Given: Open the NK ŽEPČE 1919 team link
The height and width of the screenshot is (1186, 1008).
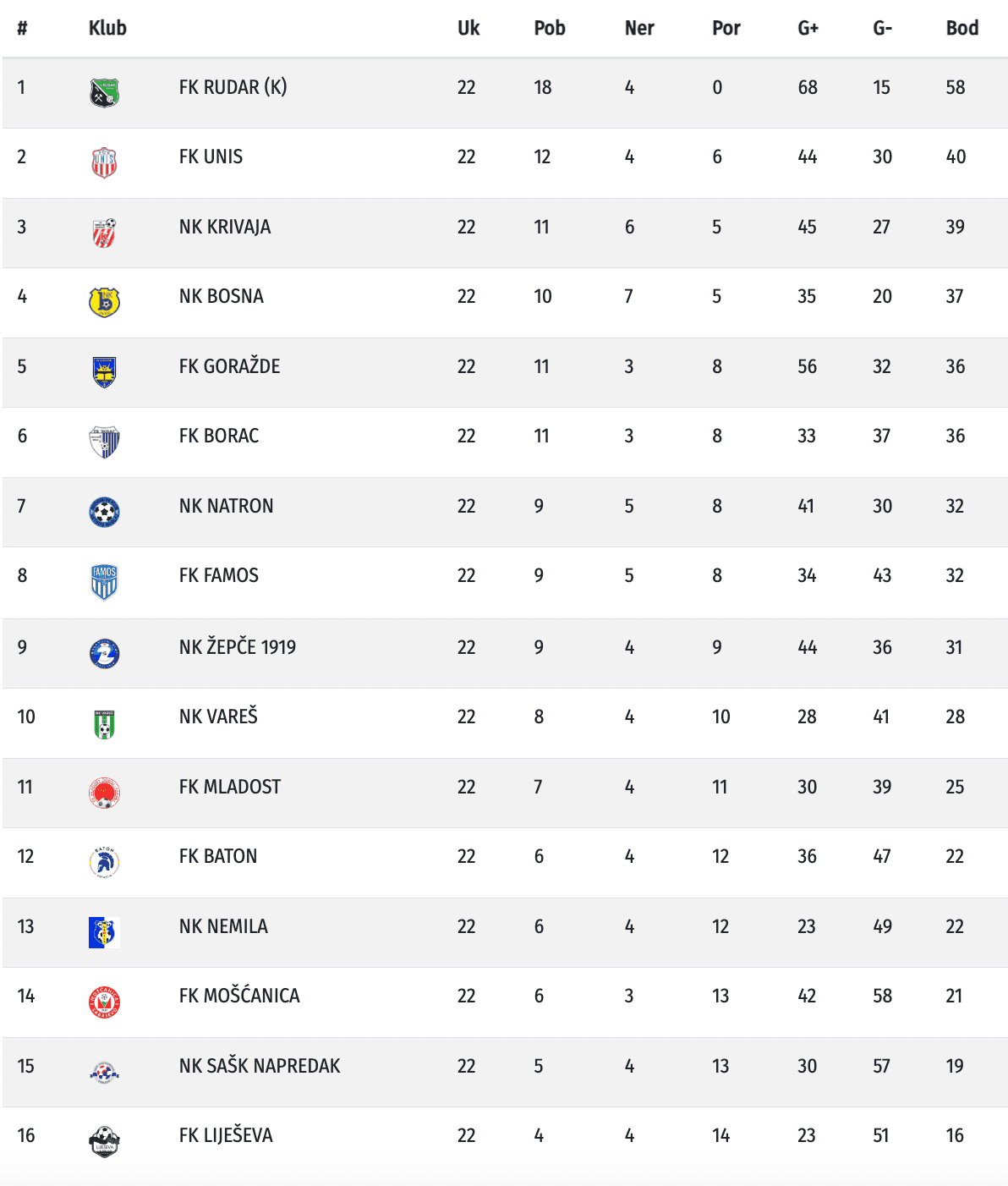Looking at the screenshot, I should click(x=238, y=647).
